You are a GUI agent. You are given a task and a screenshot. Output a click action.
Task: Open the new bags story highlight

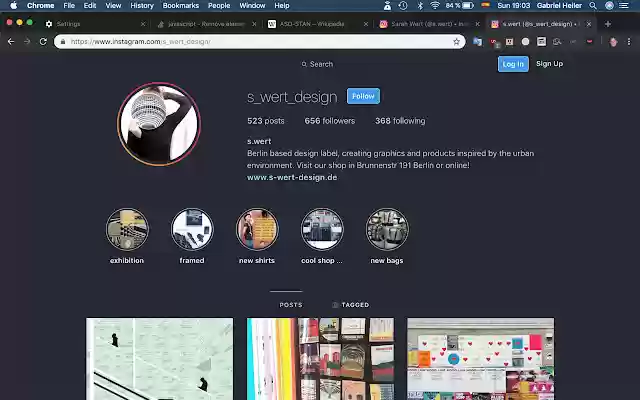point(387,229)
